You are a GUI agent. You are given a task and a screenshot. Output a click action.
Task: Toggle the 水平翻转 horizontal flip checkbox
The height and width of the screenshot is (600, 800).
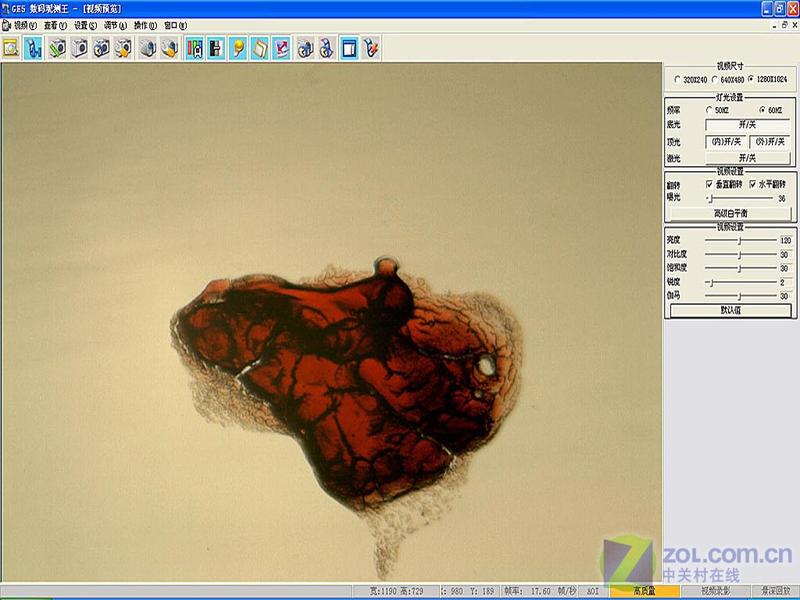tap(767, 184)
